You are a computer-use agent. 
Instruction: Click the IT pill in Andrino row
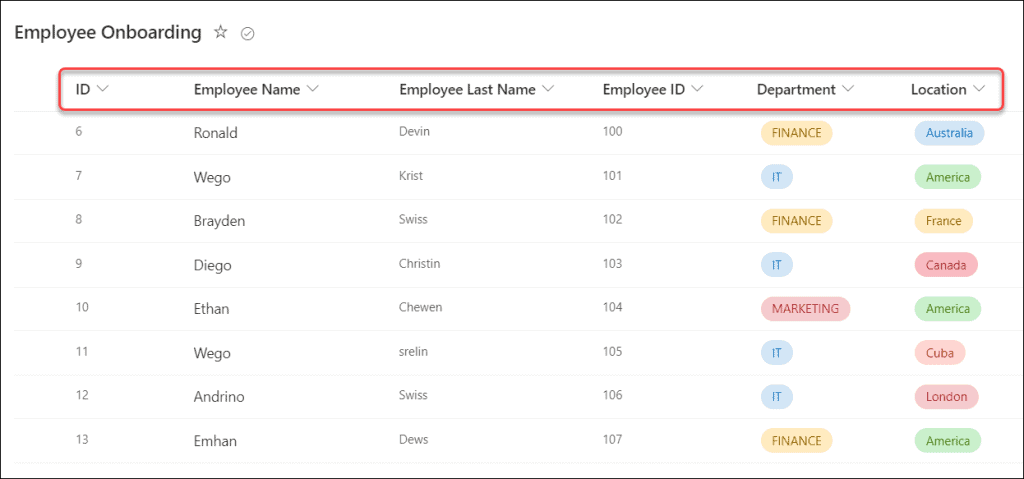point(776,397)
